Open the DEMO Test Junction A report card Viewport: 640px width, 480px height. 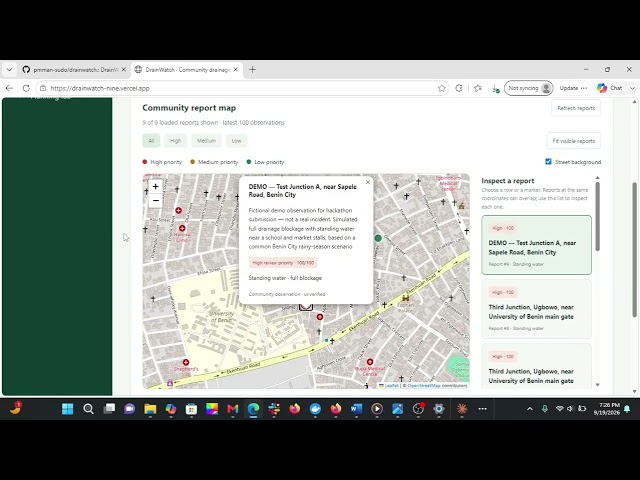536,245
